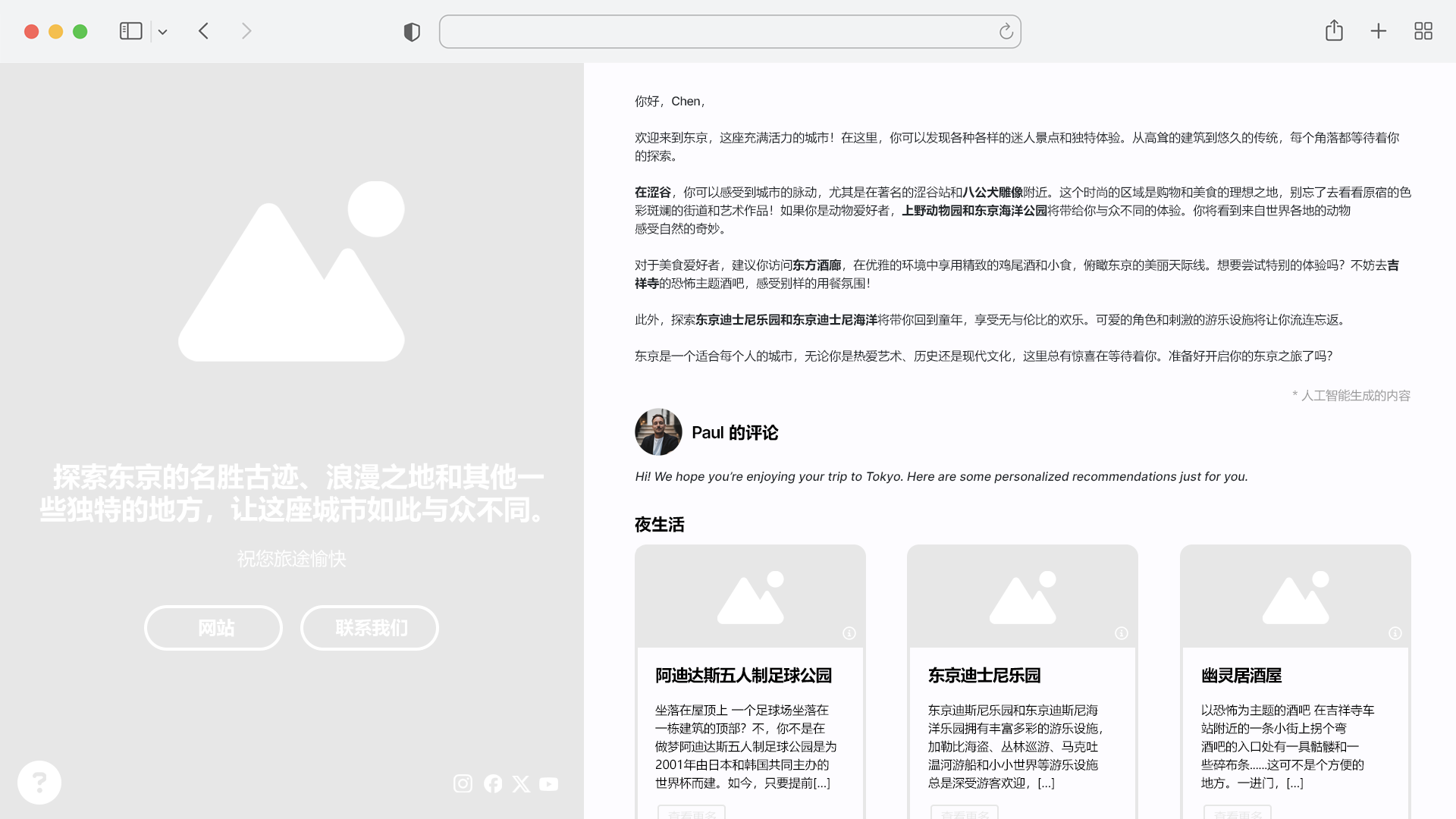The image size is (1456, 819).
Task: Click the 夜生活 section heading
Action: click(660, 525)
